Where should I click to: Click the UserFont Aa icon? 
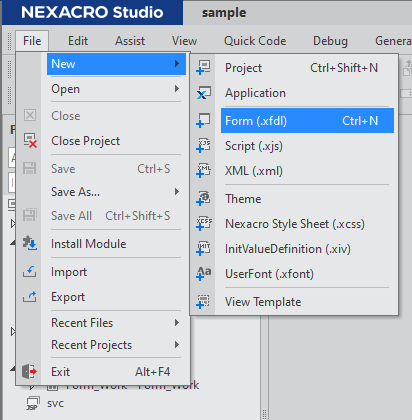(203, 274)
